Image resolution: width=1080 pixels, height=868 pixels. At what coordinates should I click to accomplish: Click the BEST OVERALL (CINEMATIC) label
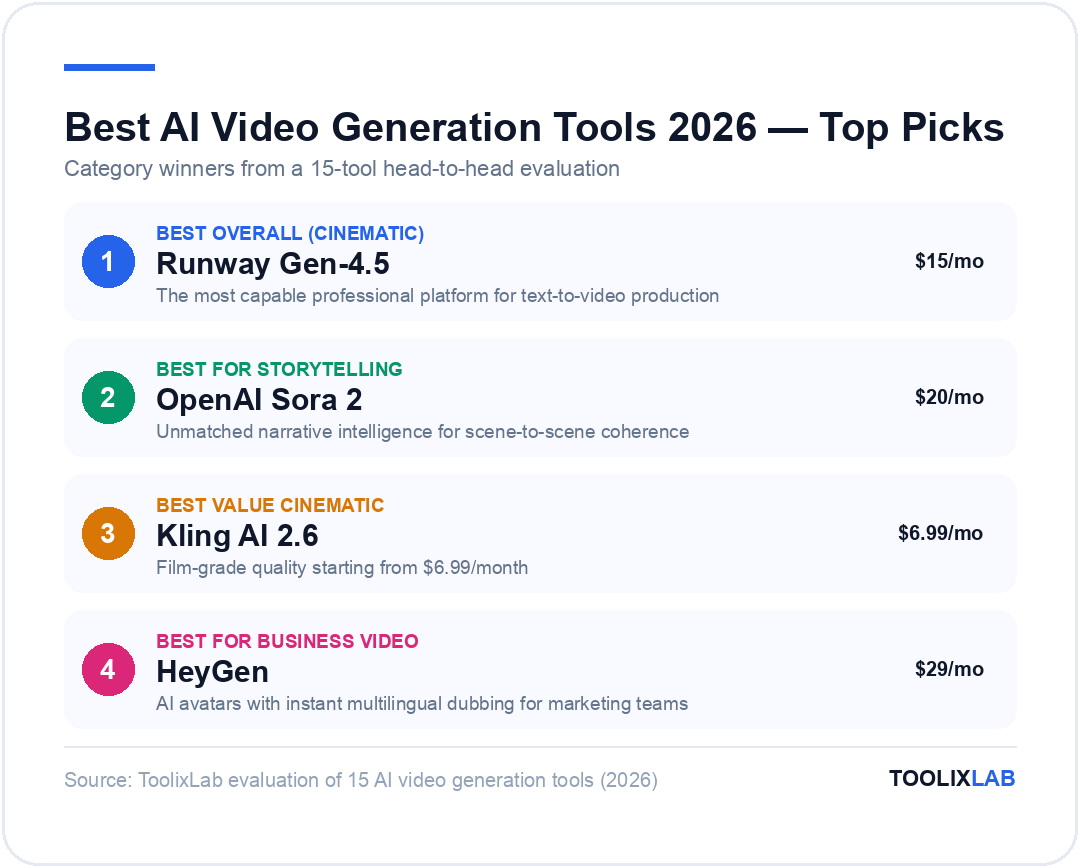[290, 234]
